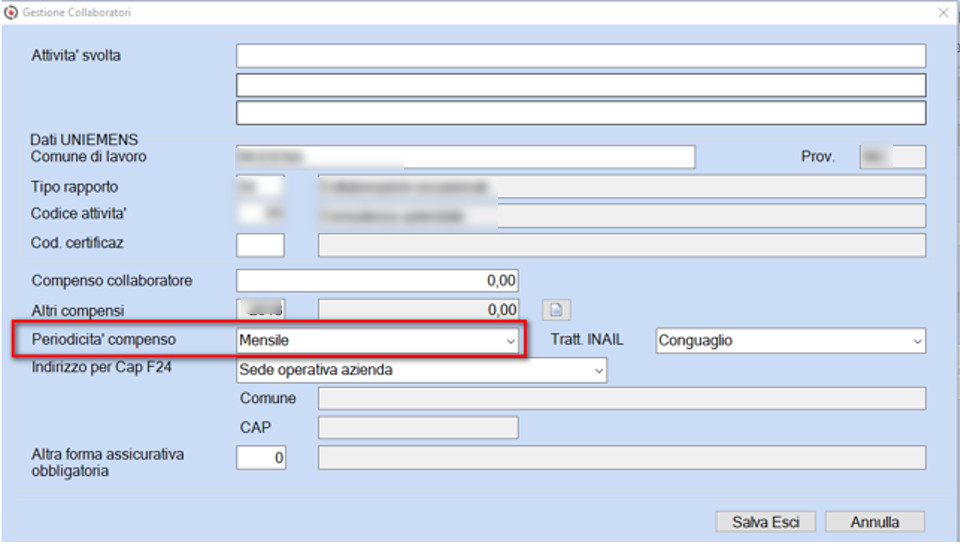Click the Codice attivita' description field
This screenshot has width=960, height=544.
622,215
